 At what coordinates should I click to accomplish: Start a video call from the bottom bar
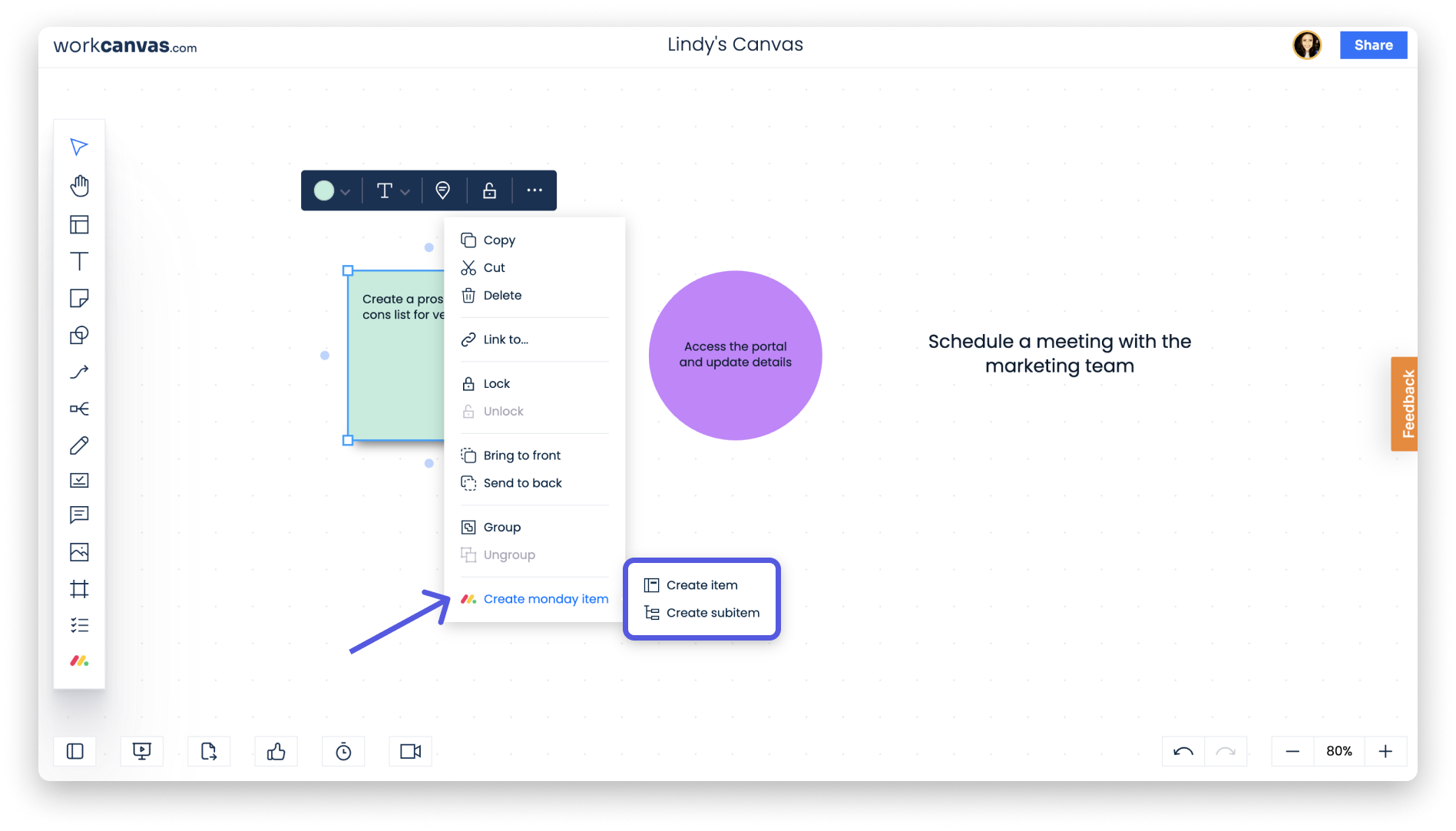pyautogui.click(x=410, y=751)
